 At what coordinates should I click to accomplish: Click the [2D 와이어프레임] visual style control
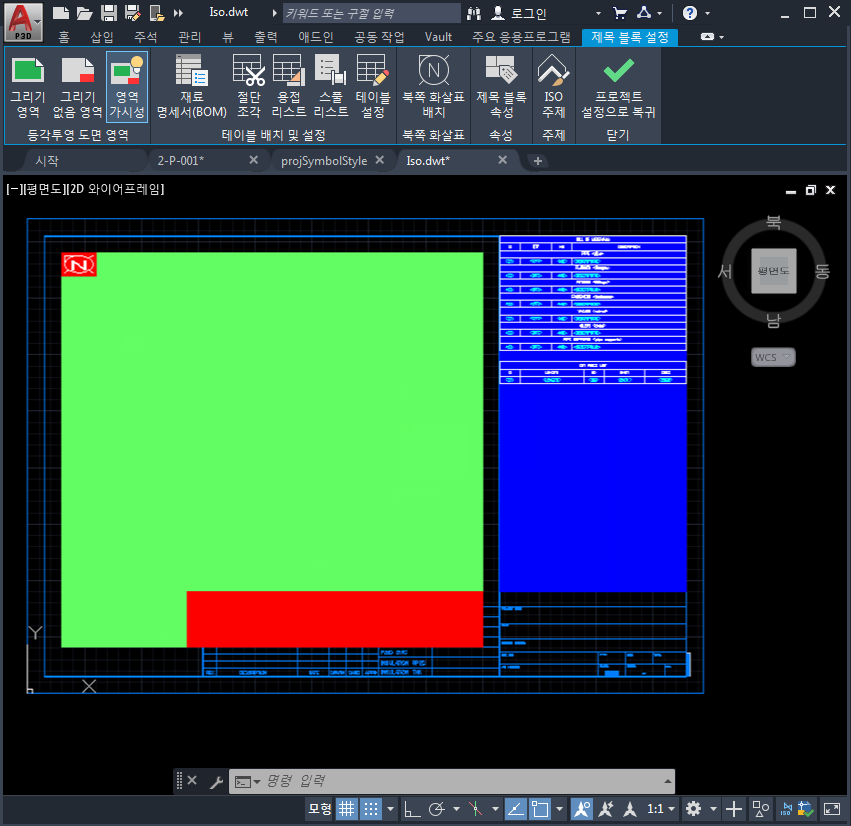point(116,189)
